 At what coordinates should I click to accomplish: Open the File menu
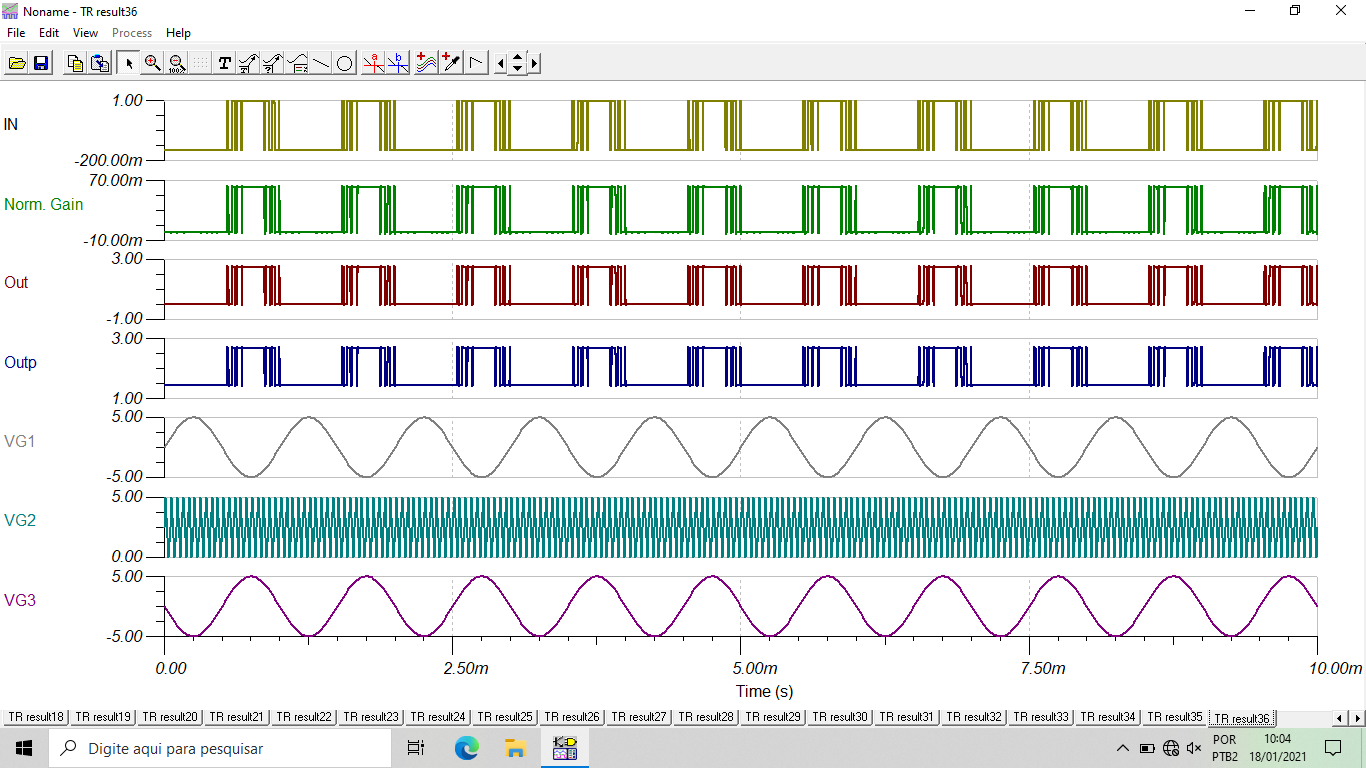click(x=16, y=33)
